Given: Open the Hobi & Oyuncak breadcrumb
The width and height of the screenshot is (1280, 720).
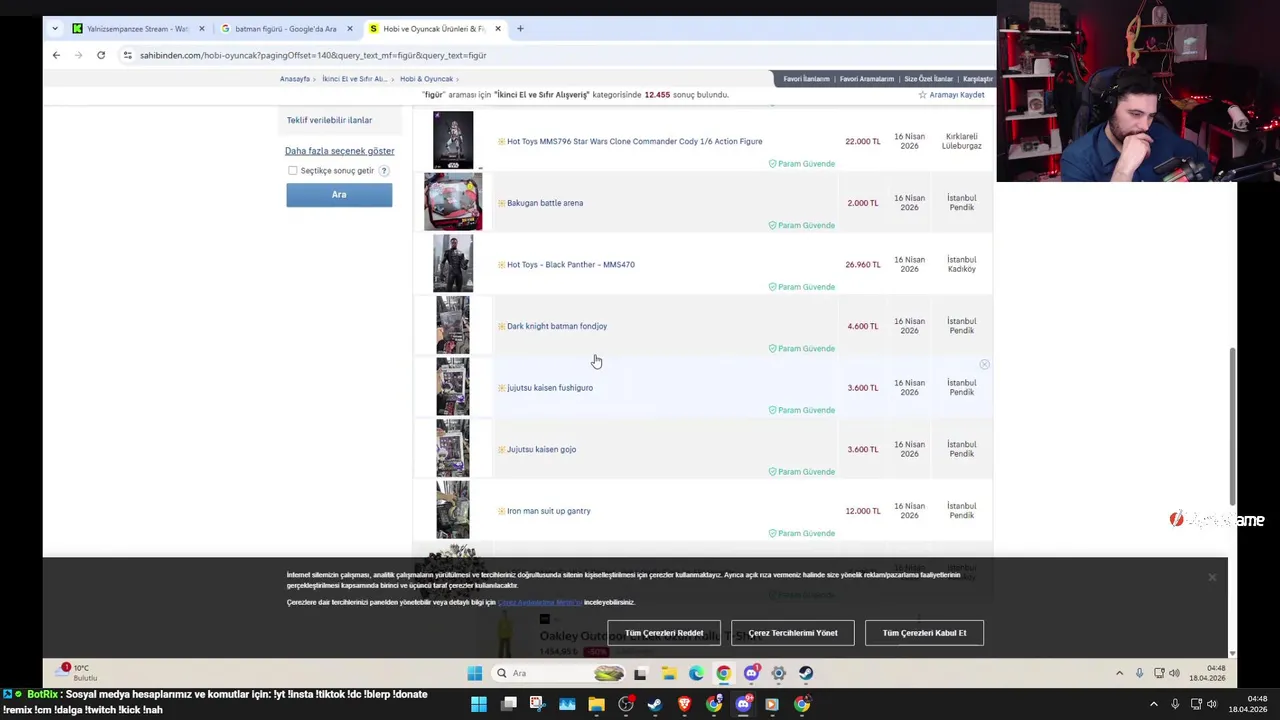Looking at the screenshot, I should [426, 79].
